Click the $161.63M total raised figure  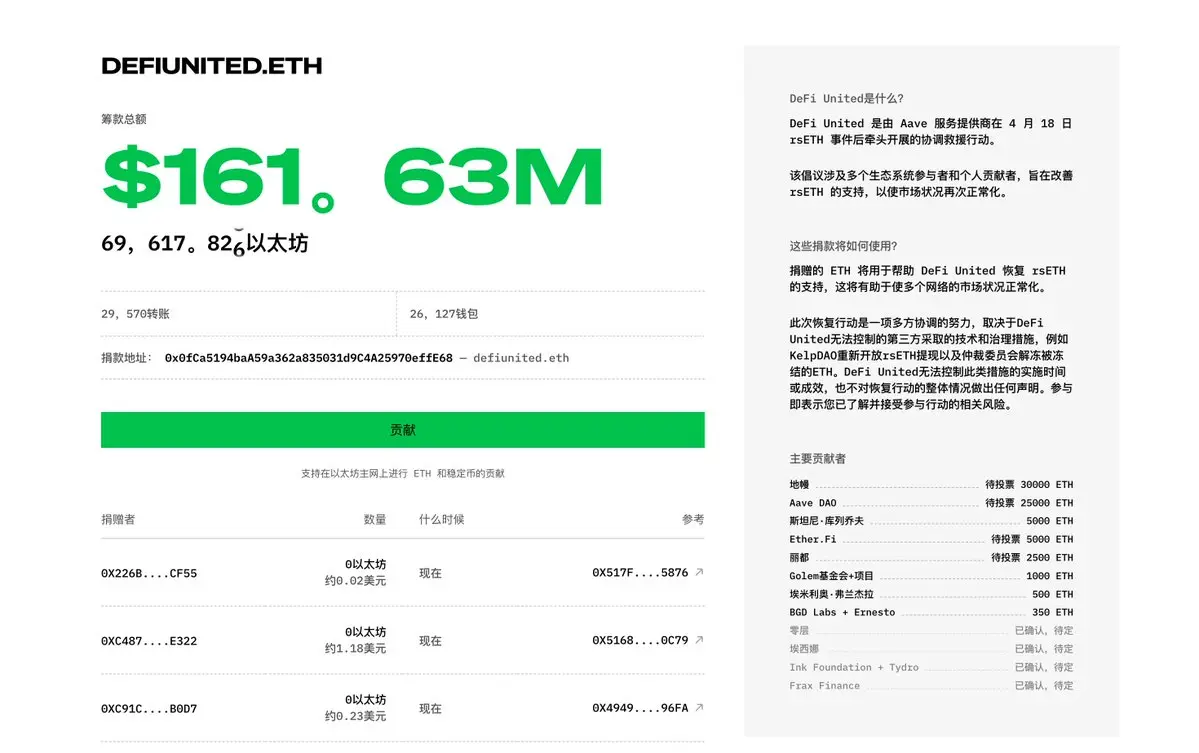[353, 177]
